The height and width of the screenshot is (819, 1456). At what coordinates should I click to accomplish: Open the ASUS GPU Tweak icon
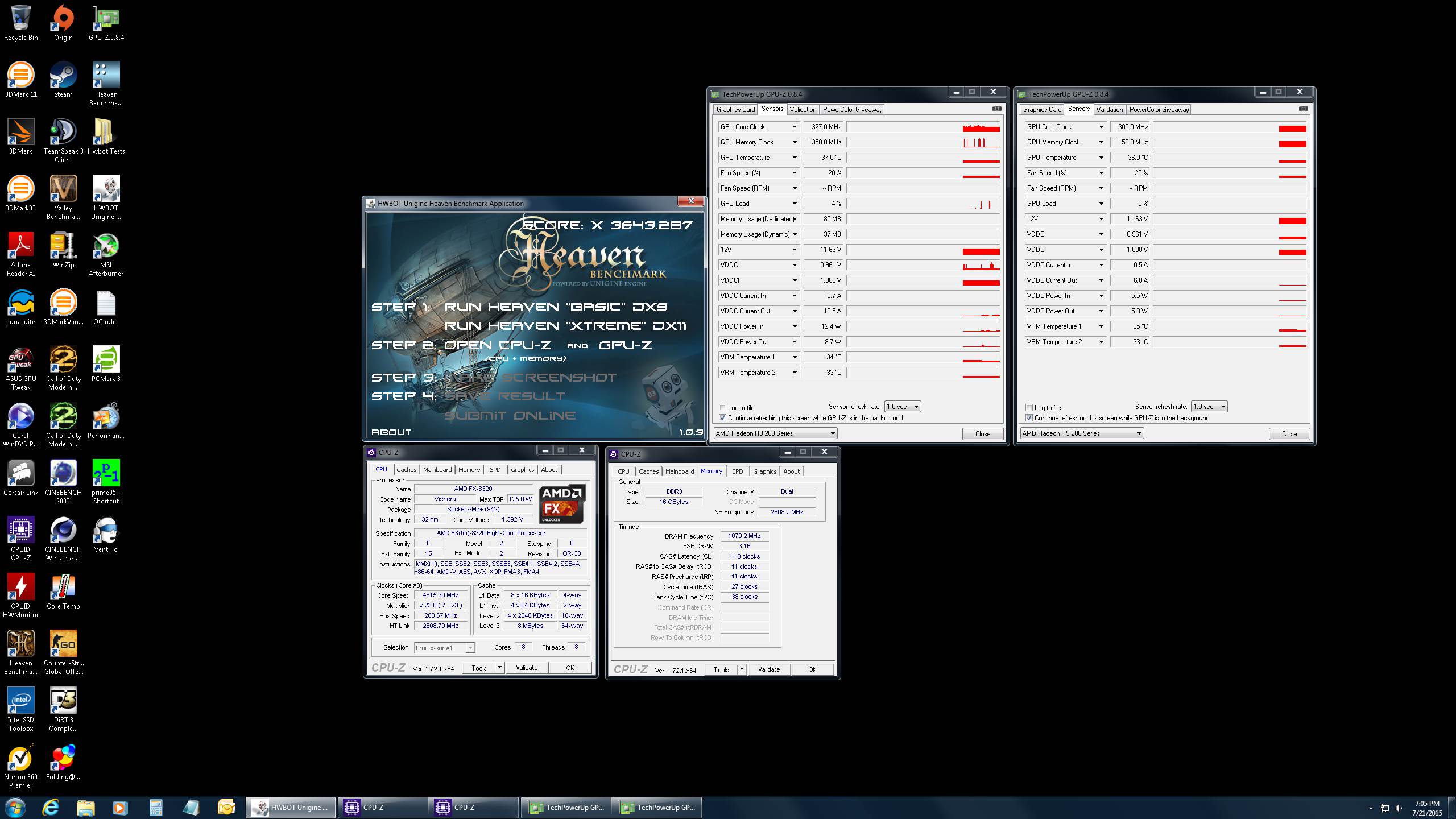20,368
